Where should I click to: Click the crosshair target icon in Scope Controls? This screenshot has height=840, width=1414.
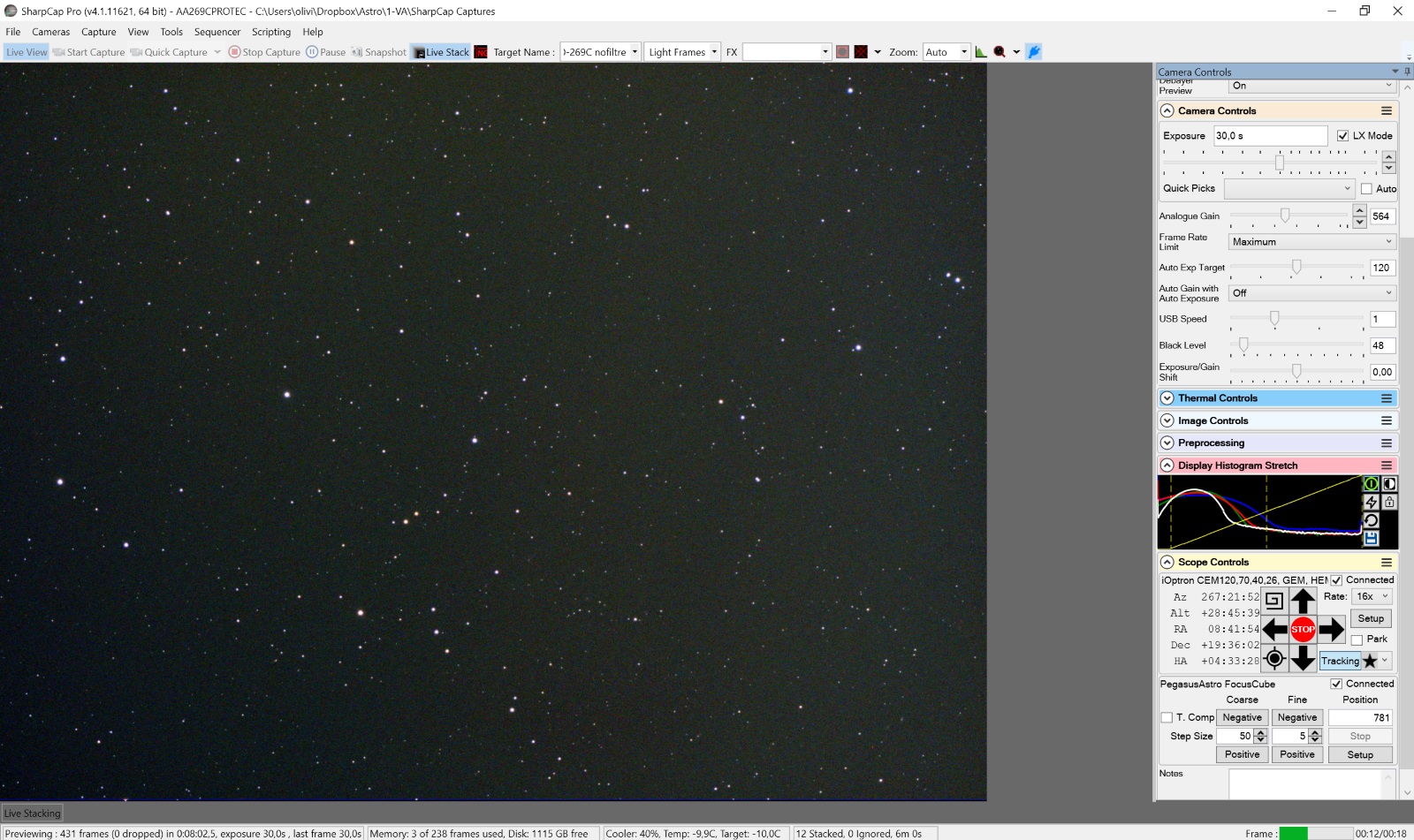coord(1273,658)
